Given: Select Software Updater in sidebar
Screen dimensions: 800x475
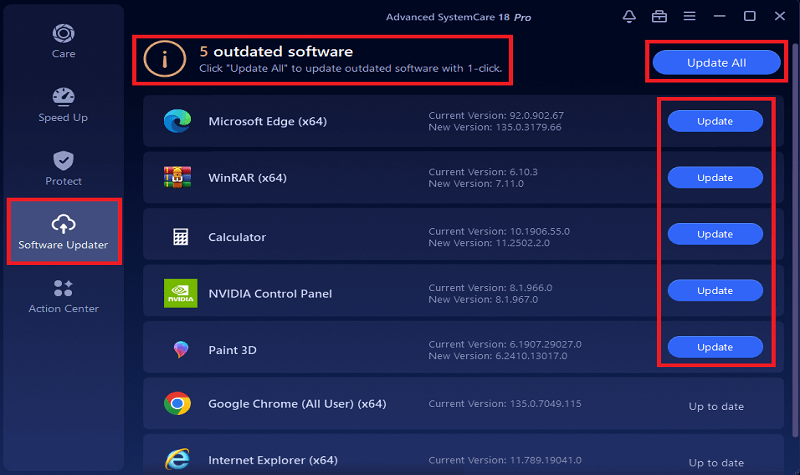Looking at the screenshot, I should coord(64,232).
